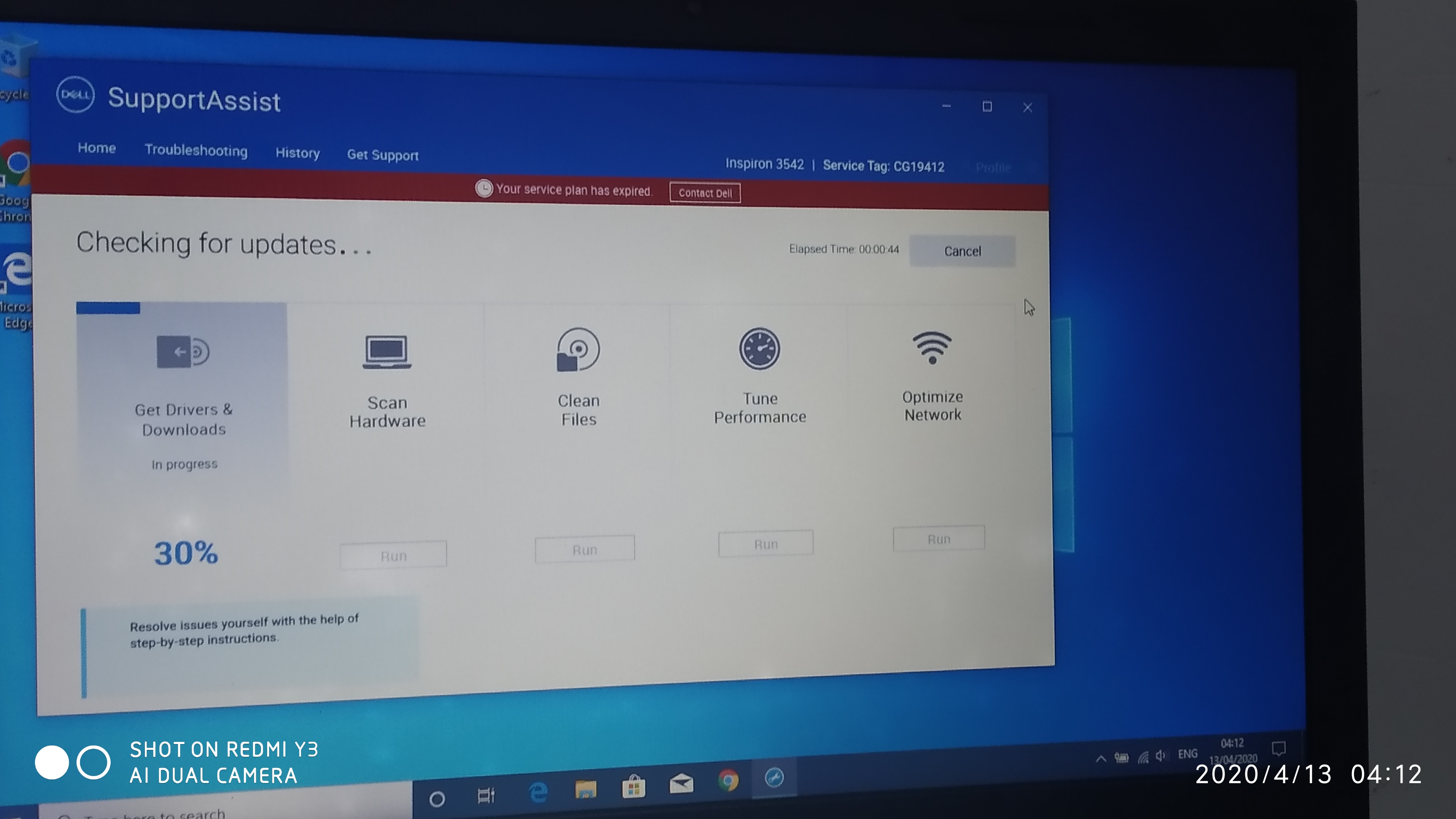Click the Get Drivers & Downloads icon
The height and width of the screenshot is (819, 1456).
click(183, 352)
